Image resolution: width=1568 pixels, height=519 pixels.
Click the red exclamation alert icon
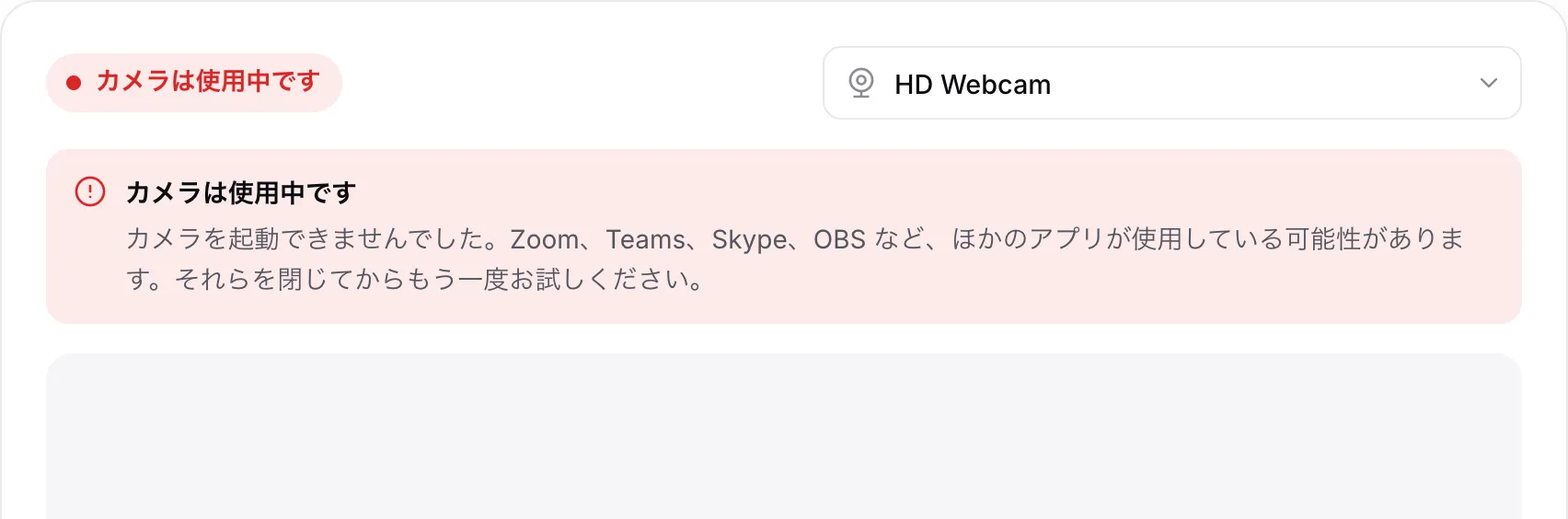point(90,191)
